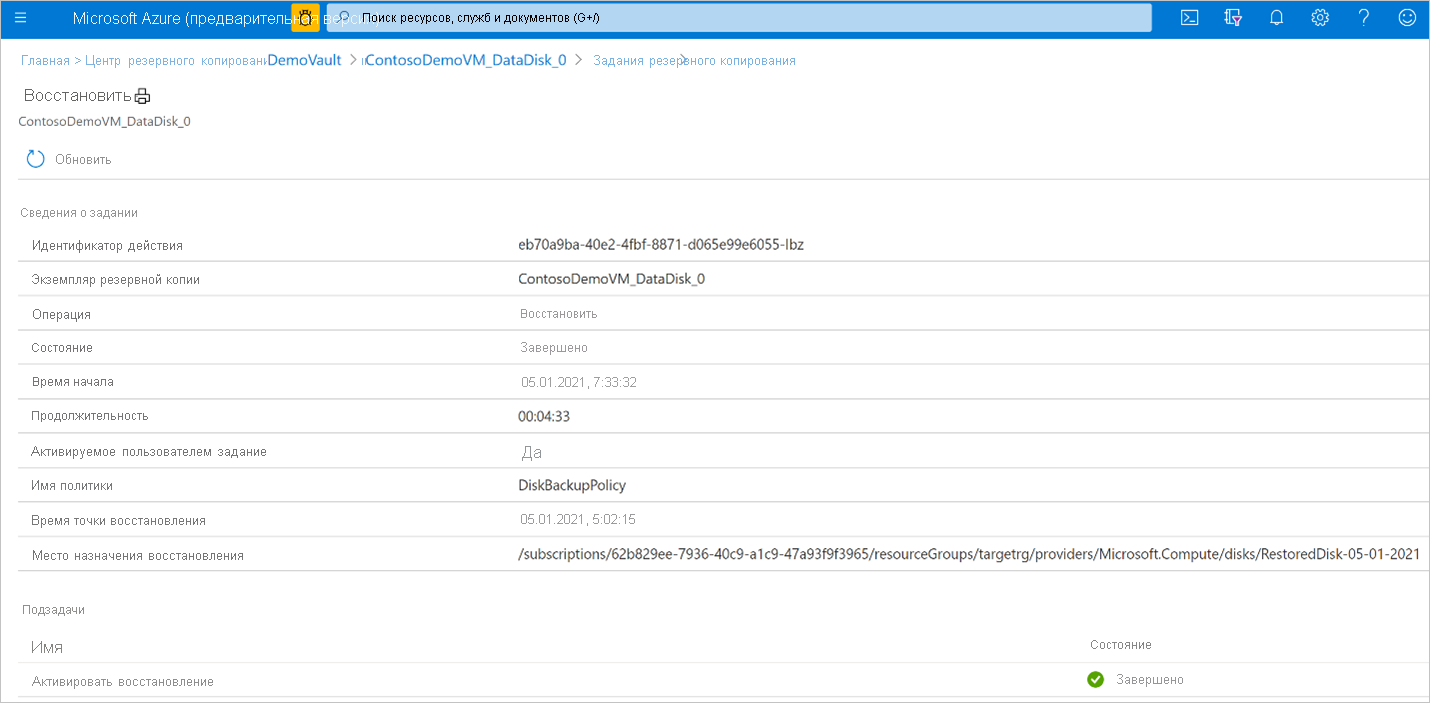Open the help question mark
1430x703 pixels.
point(1364,18)
